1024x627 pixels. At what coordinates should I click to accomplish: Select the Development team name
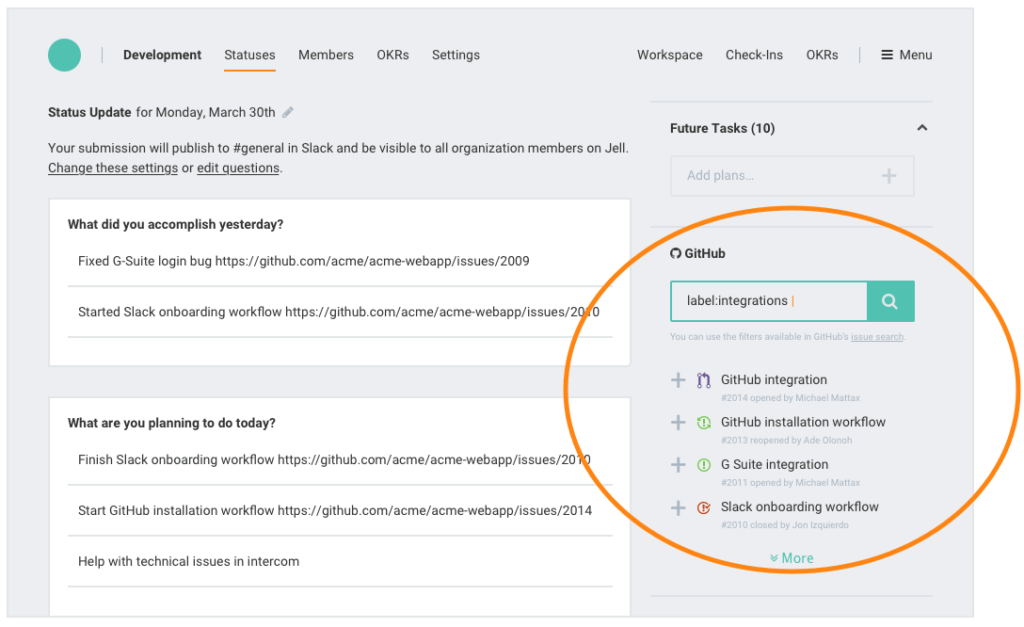[x=162, y=55]
